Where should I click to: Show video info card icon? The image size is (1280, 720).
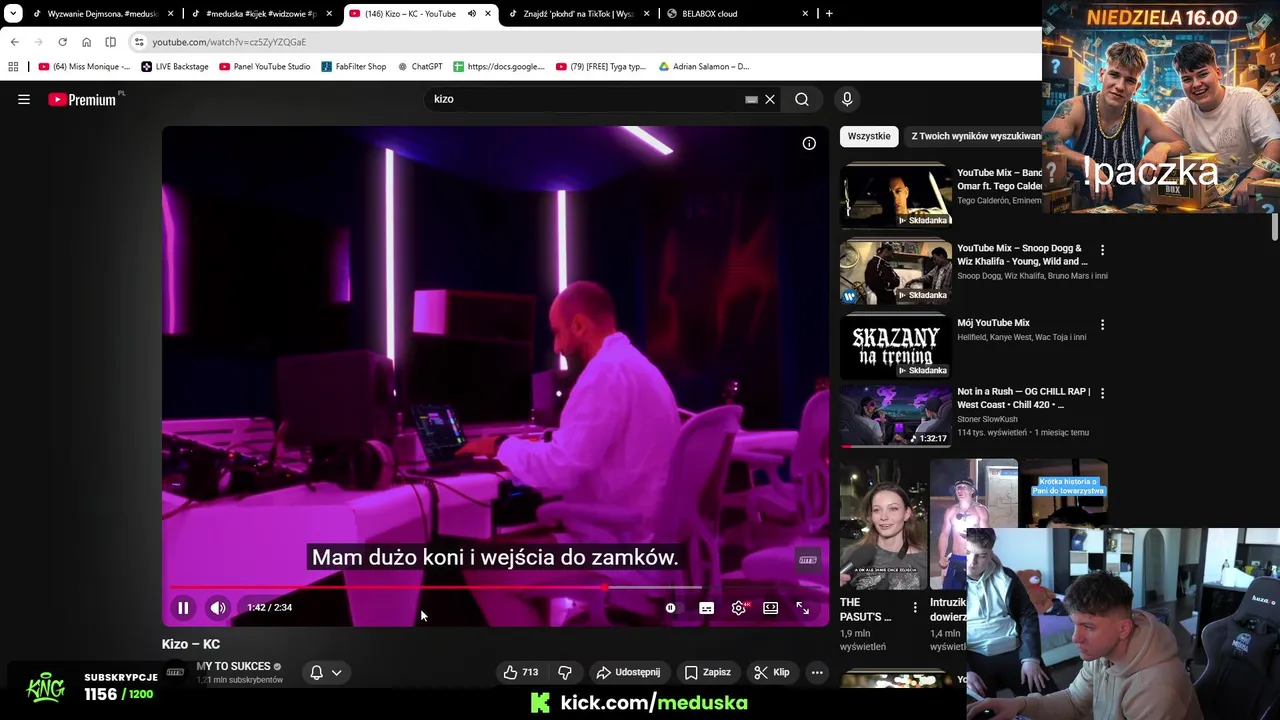(x=809, y=144)
